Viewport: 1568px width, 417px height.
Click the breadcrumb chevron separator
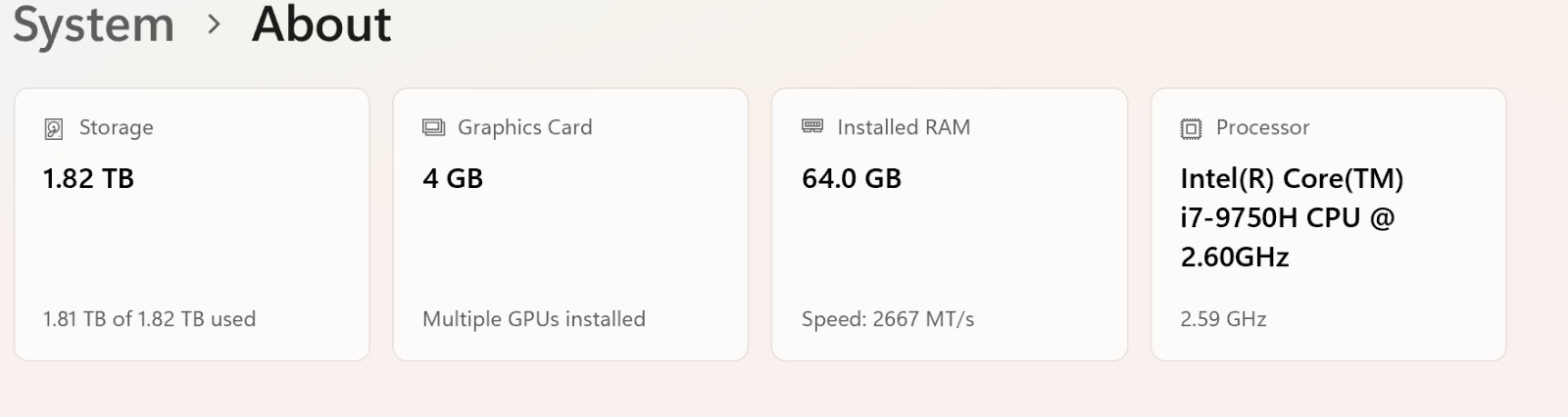pyautogui.click(x=214, y=24)
